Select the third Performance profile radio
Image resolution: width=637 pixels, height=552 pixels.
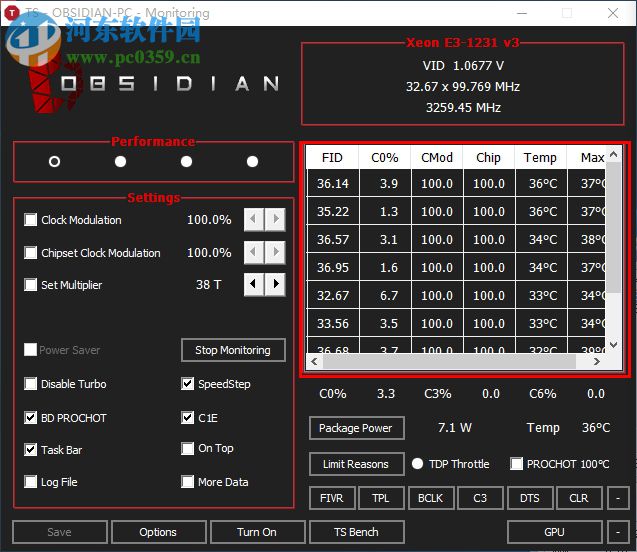coord(186,162)
